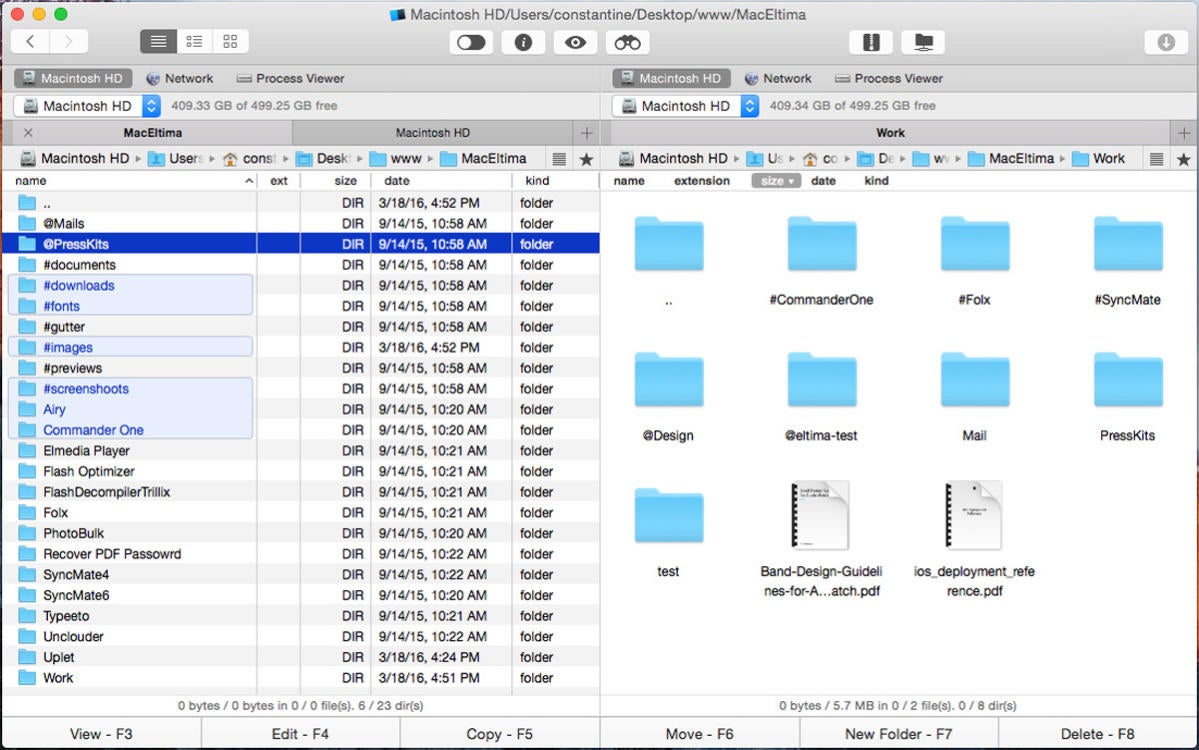1199x750 pixels.
Task: Click the View - F3 button
Action: pyautogui.click(x=101, y=734)
